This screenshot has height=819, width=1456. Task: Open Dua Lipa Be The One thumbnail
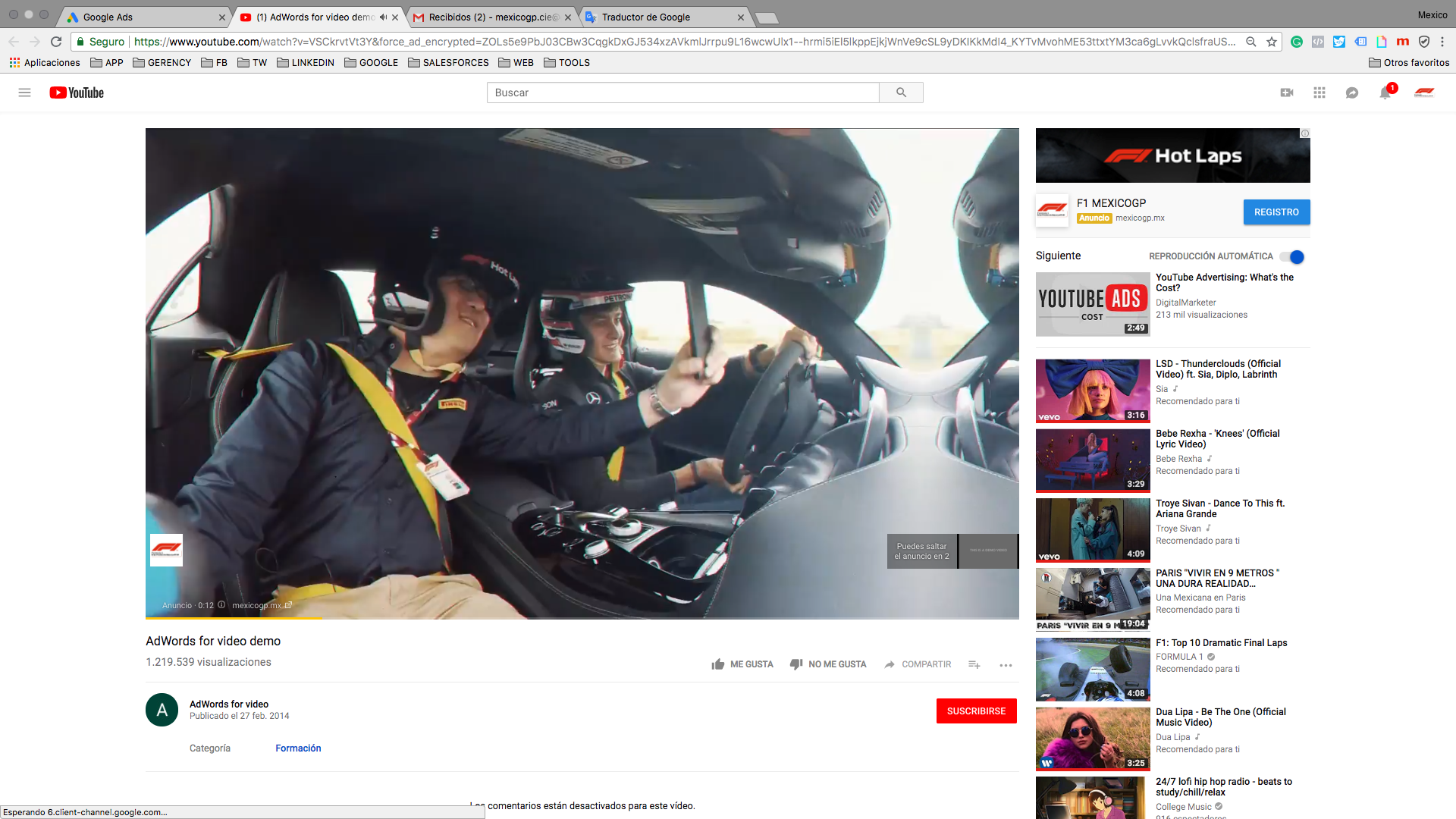tap(1093, 739)
